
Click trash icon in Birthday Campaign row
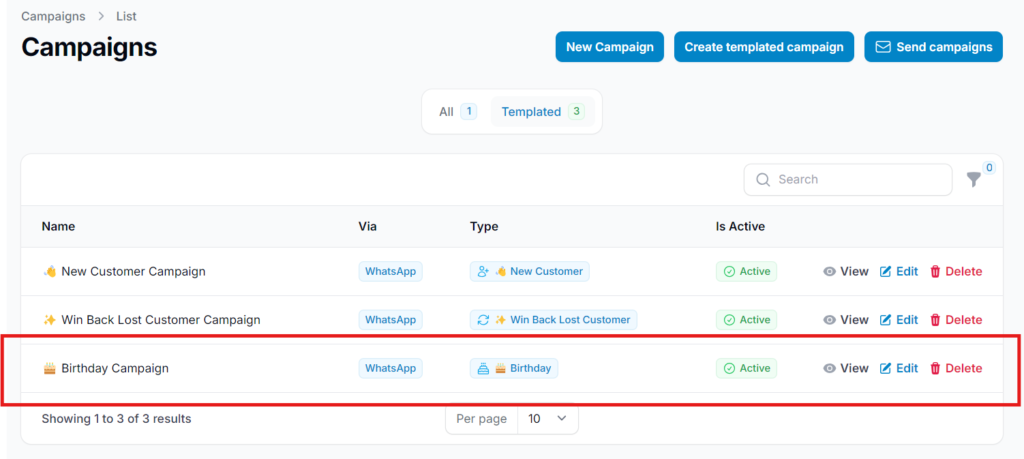click(x=936, y=368)
